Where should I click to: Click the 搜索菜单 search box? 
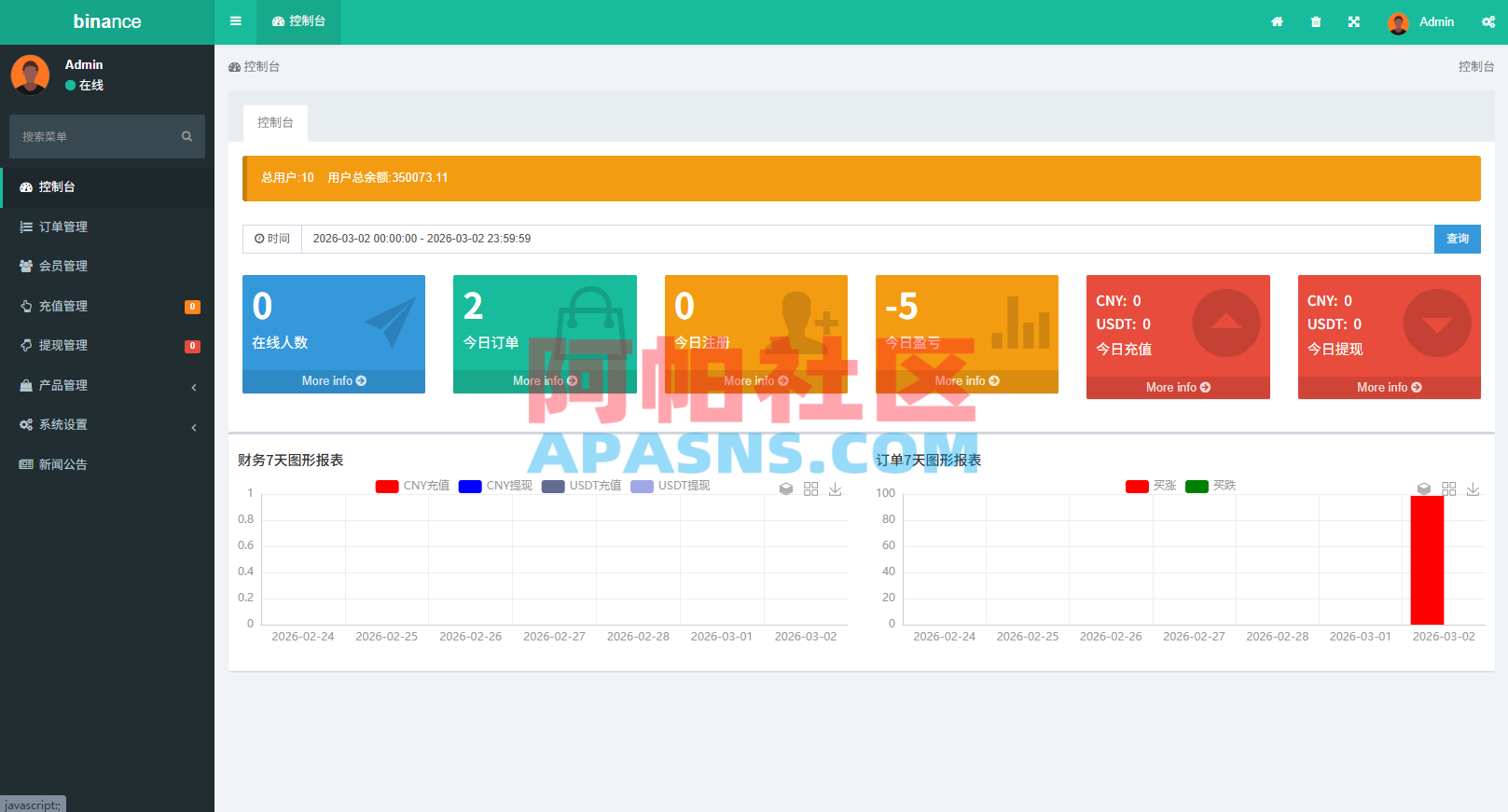(x=107, y=136)
